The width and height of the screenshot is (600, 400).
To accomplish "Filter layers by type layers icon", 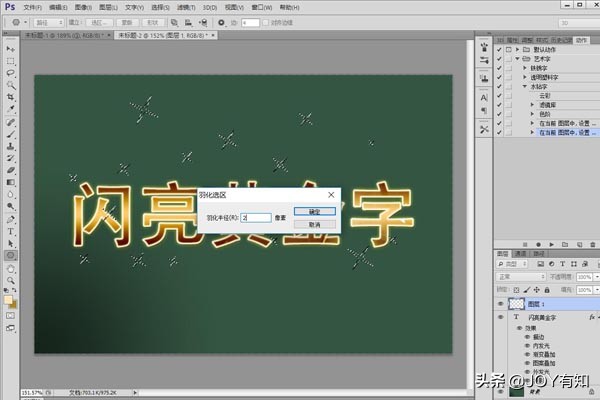I will click(x=562, y=264).
